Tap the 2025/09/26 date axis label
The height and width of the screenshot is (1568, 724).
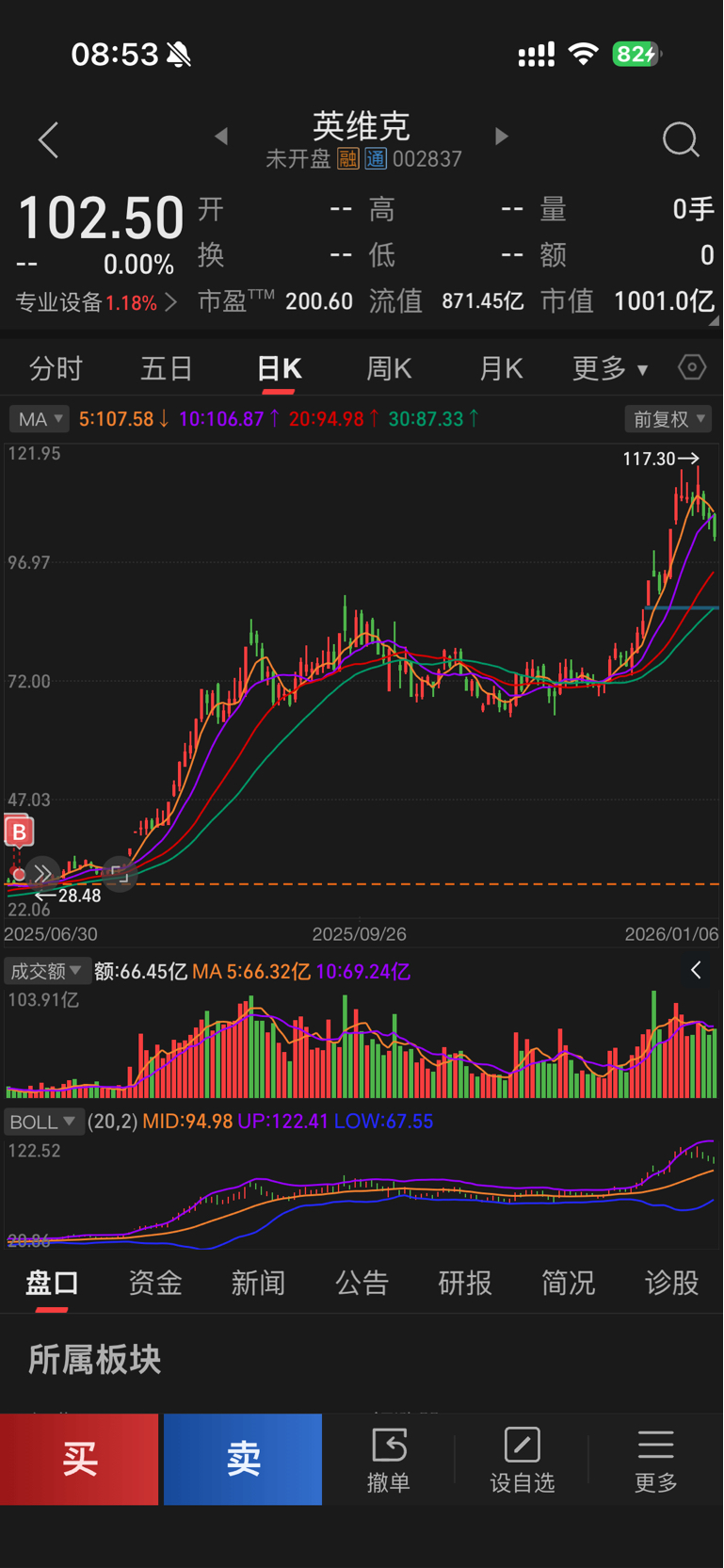[360, 934]
